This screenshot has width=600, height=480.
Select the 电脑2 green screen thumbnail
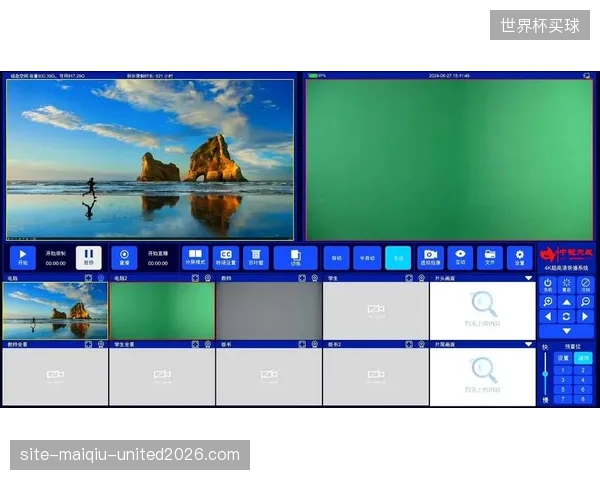point(162,311)
